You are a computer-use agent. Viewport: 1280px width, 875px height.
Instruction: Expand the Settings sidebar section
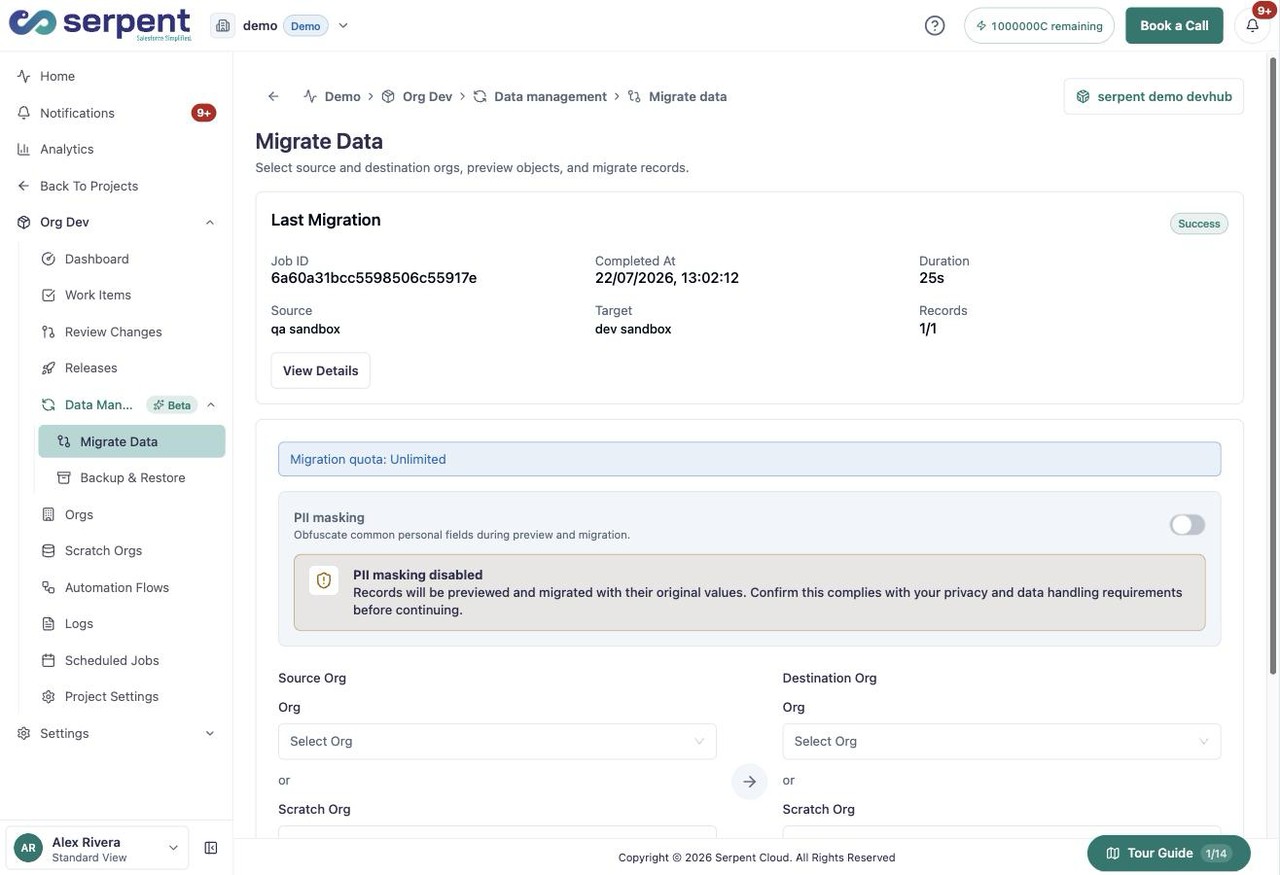[210, 734]
